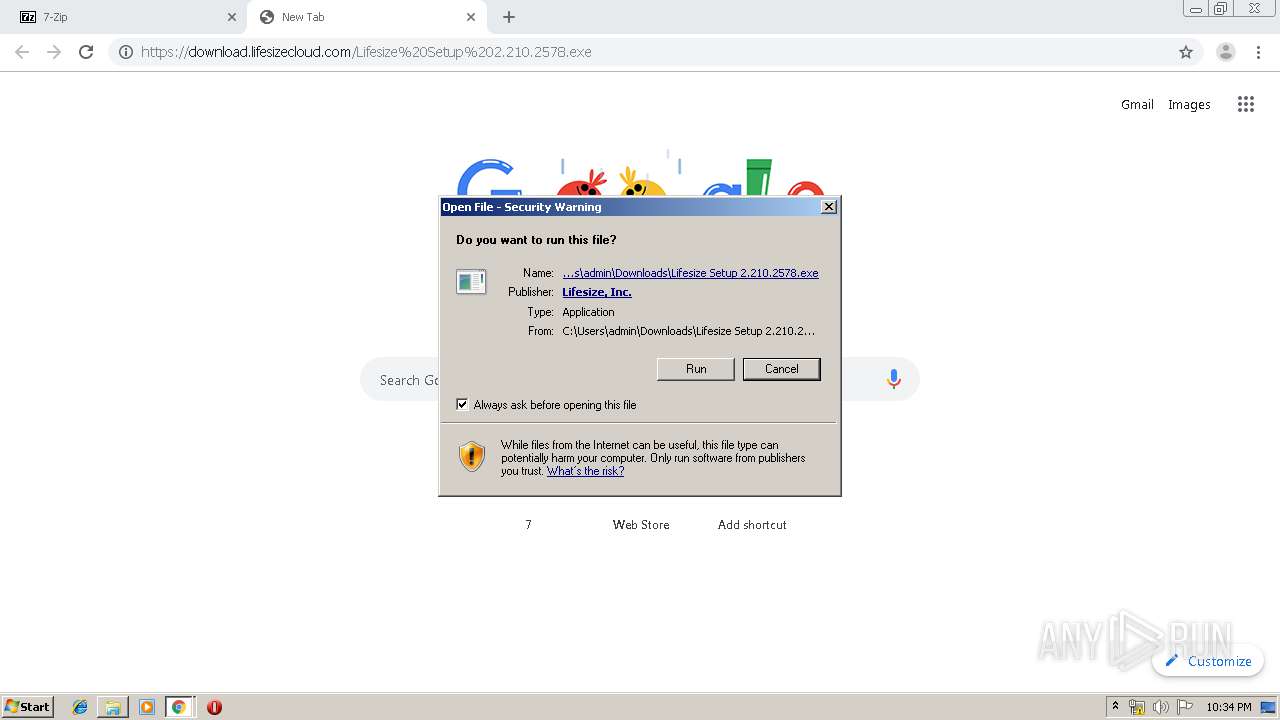Screen dimensions: 1280x720
Task: Click the browser back arrow
Action: (22, 52)
